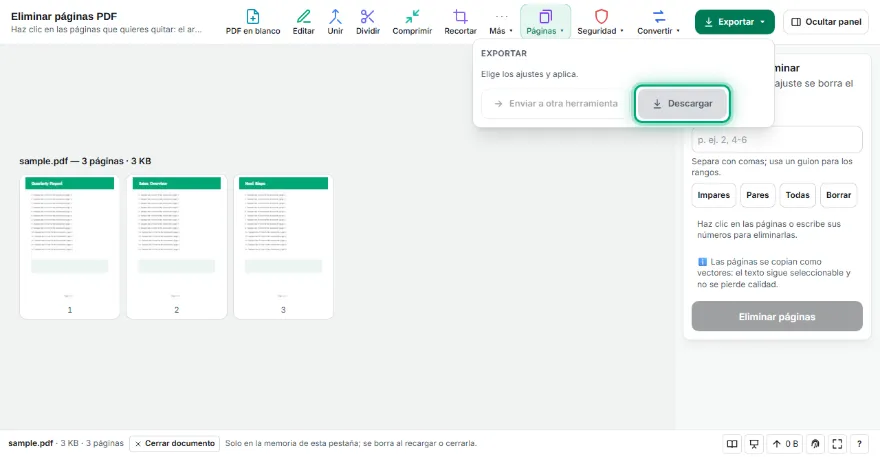This screenshot has height=457, width=880.
Task: Hide the side panel with Ocultar panel
Action: 826,22
